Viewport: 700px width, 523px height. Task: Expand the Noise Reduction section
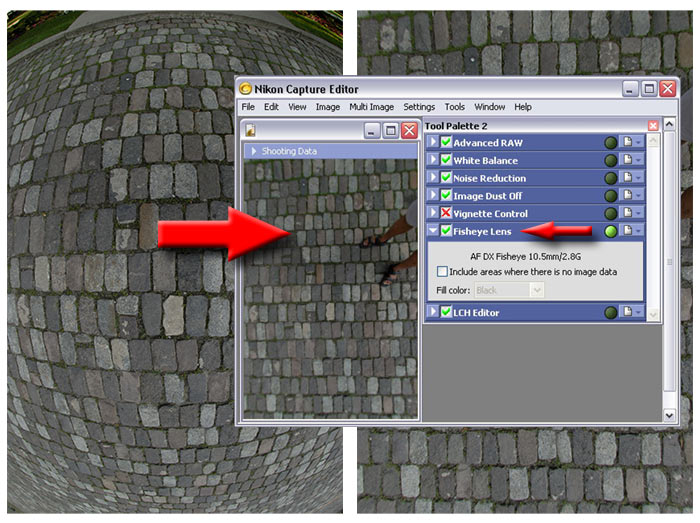click(433, 177)
